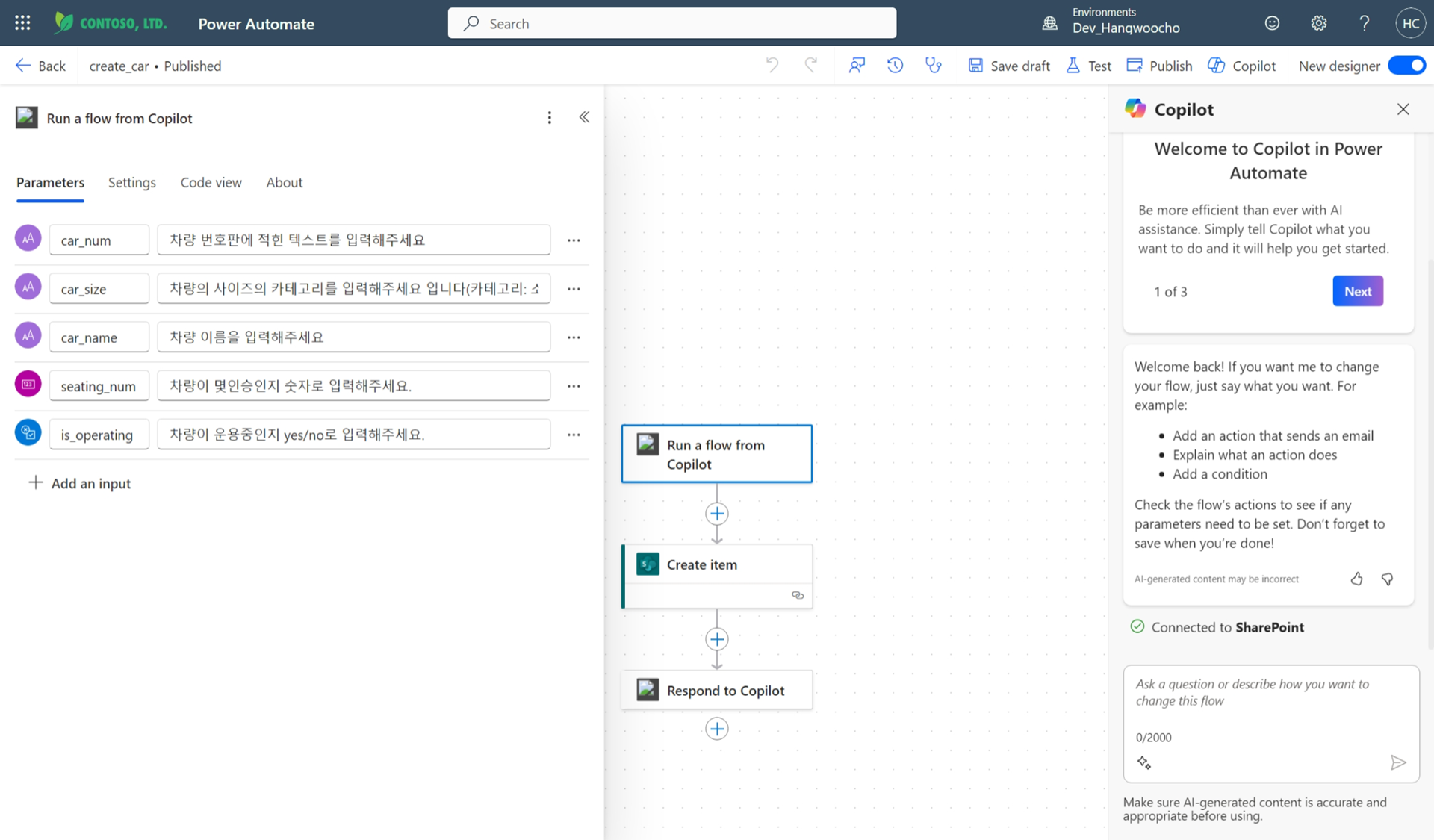Image resolution: width=1434 pixels, height=840 pixels.
Task: Open more options for car_name input
Action: 574,337
